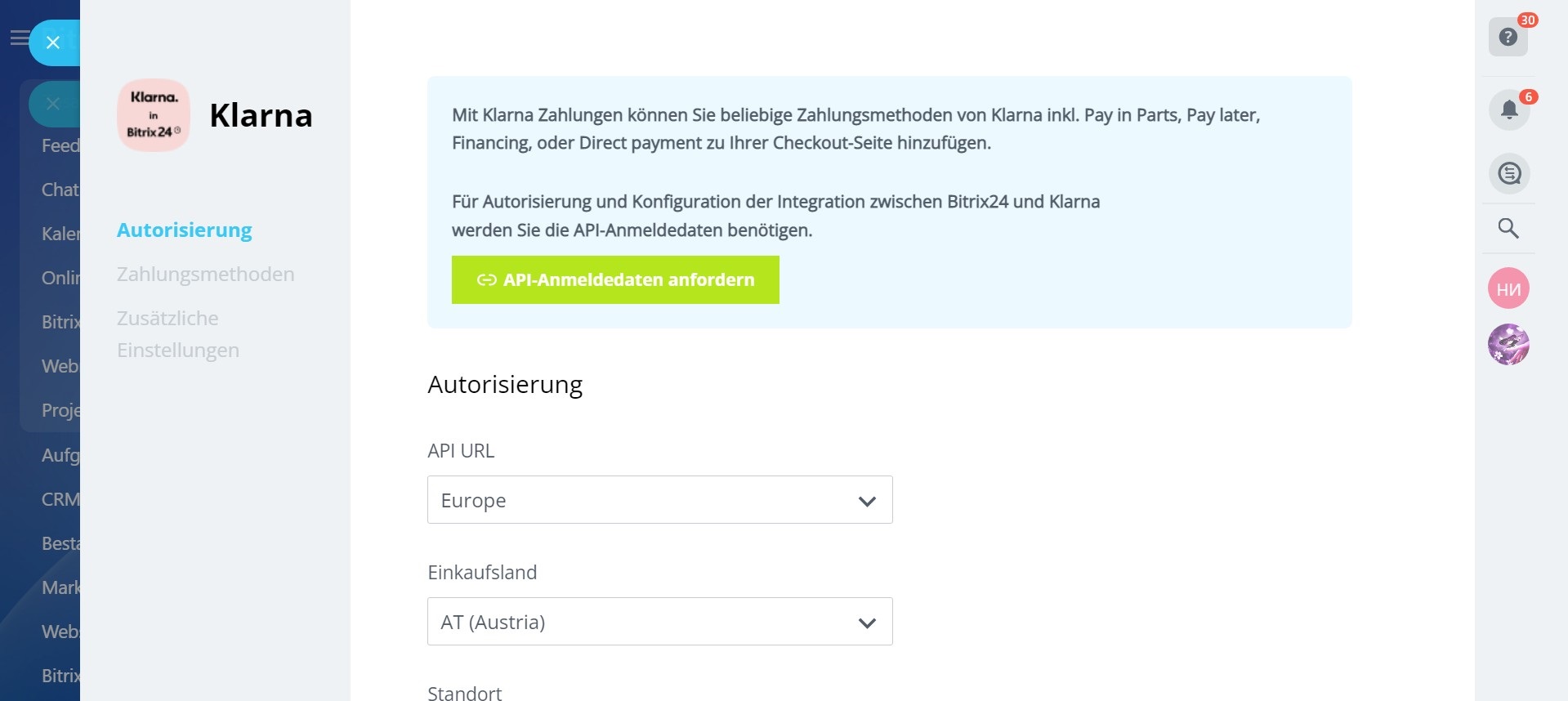1568x701 pixels.
Task: Open the CRM item in left menu
Action: [x=60, y=499]
